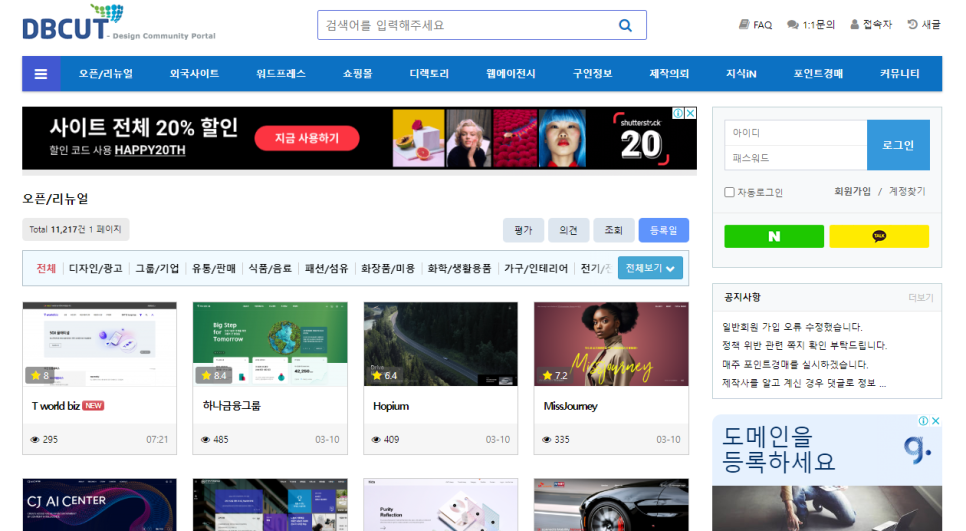Open the 구인정보 menu

(x=593, y=74)
